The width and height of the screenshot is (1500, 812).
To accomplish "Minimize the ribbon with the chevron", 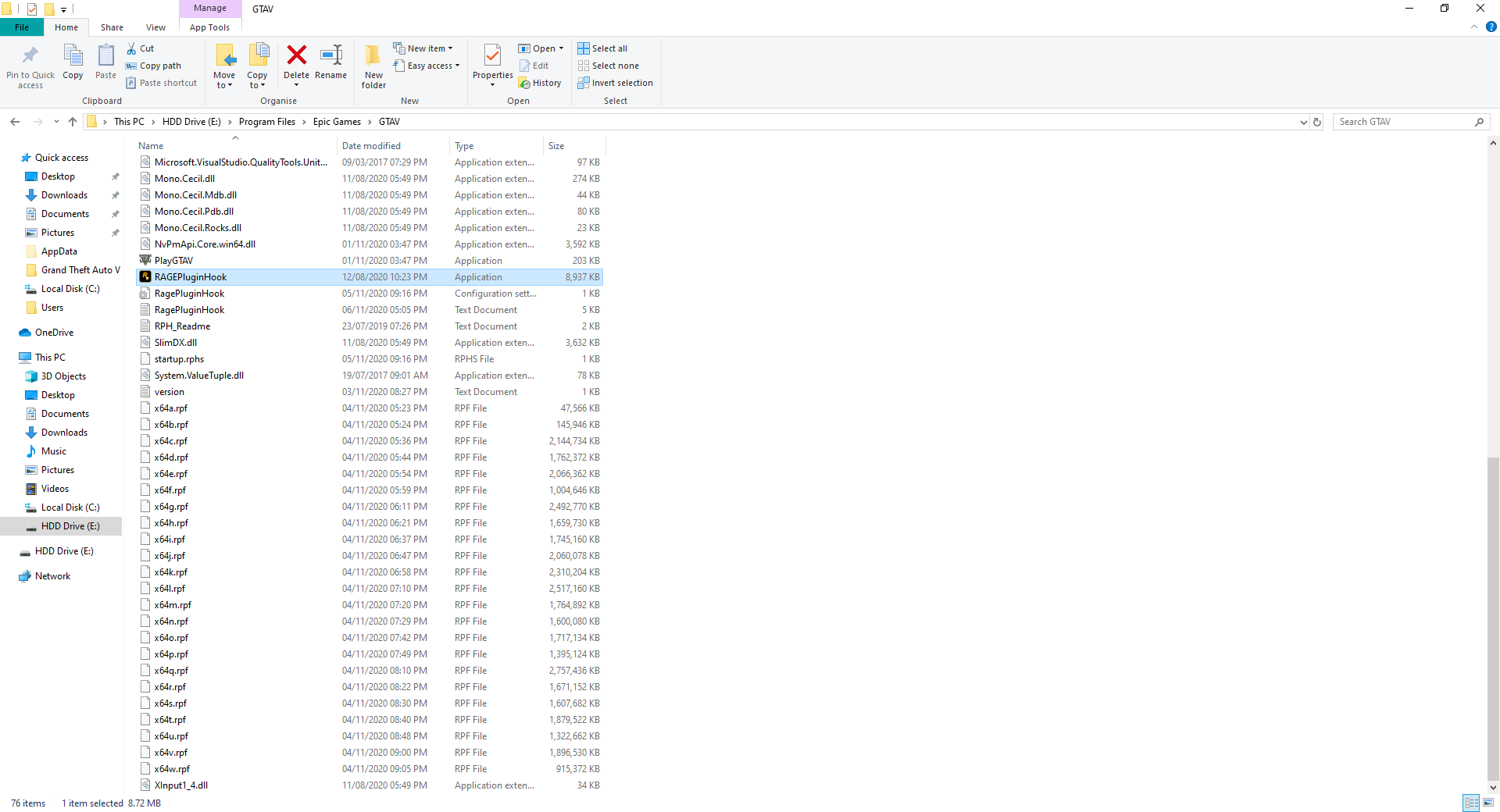I will click(1474, 27).
